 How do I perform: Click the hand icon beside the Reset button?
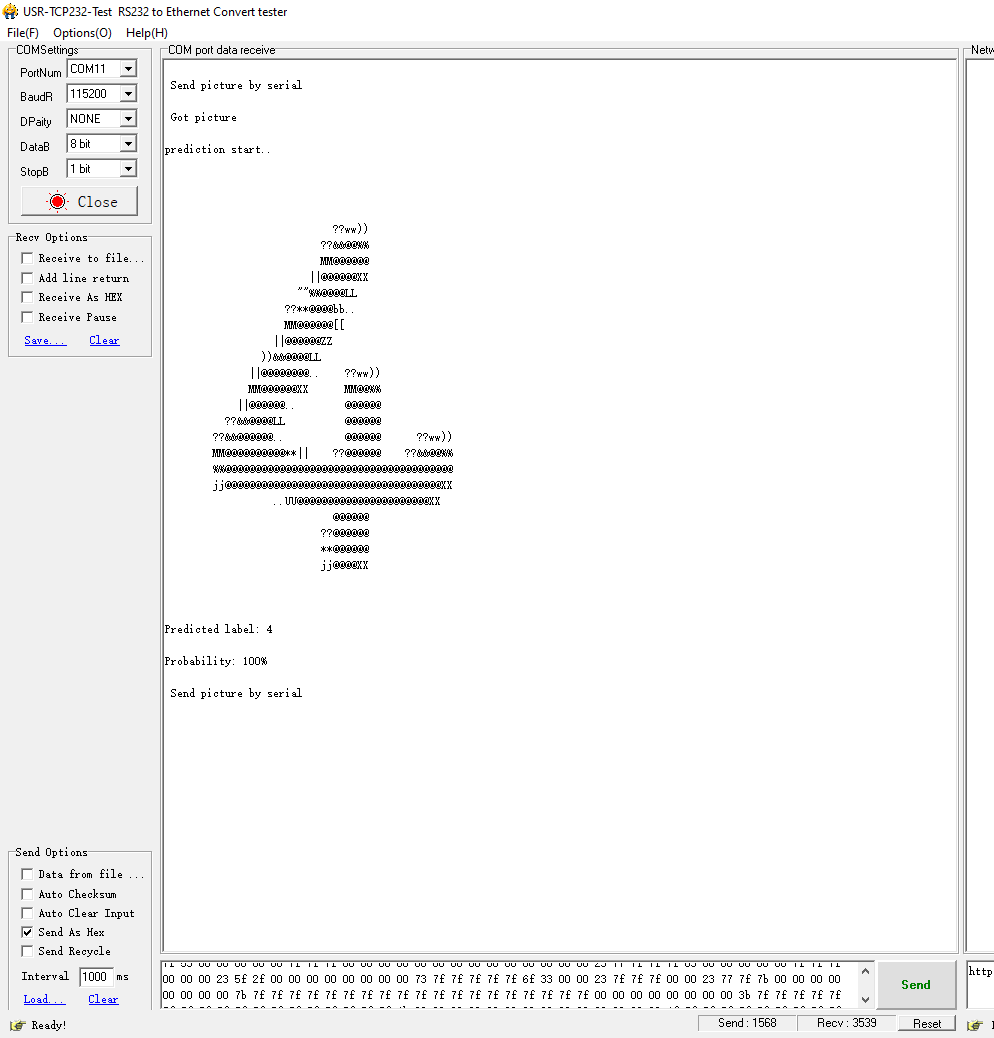pos(973,1023)
